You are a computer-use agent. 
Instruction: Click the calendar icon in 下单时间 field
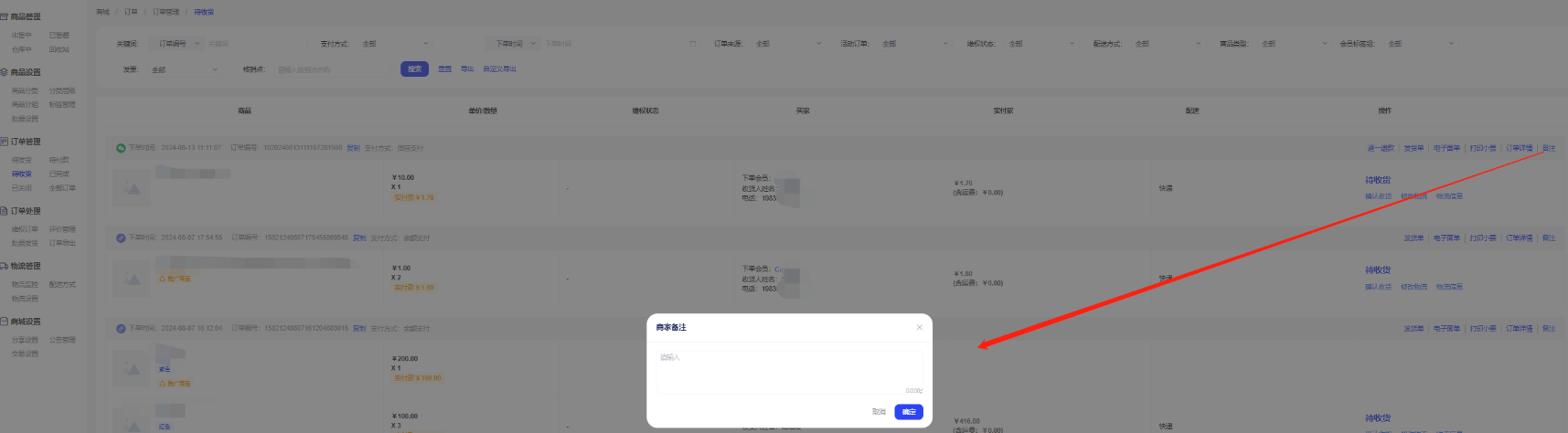tap(692, 44)
